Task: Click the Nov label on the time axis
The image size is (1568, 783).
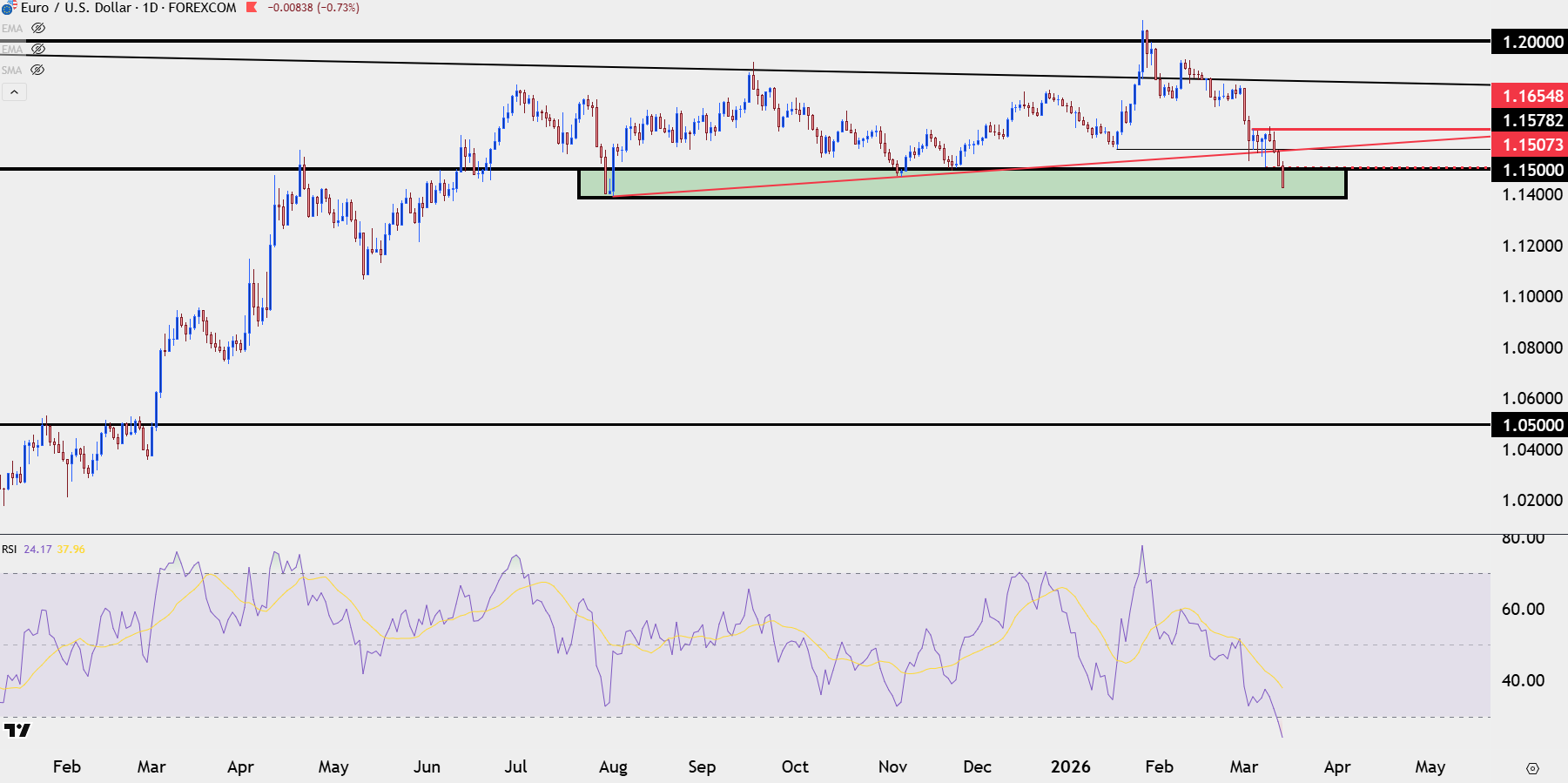Action: (892, 766)
